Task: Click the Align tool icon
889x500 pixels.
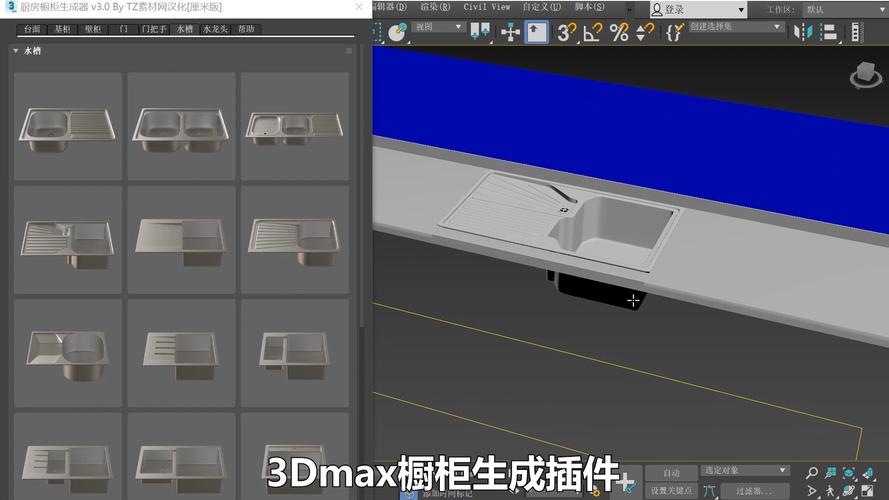Action: coord(829,32)
